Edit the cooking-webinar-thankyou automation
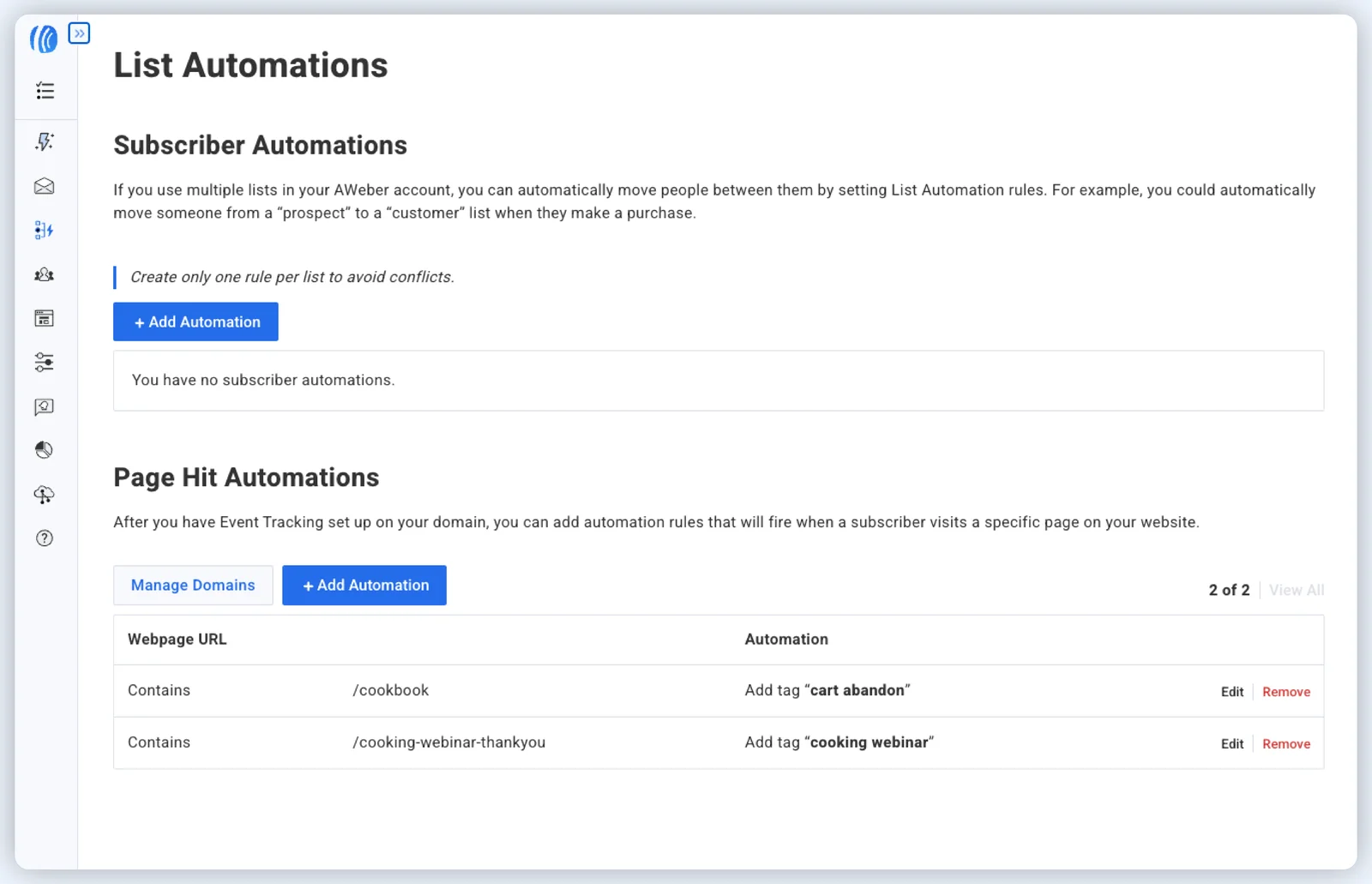 (1232, 744)
